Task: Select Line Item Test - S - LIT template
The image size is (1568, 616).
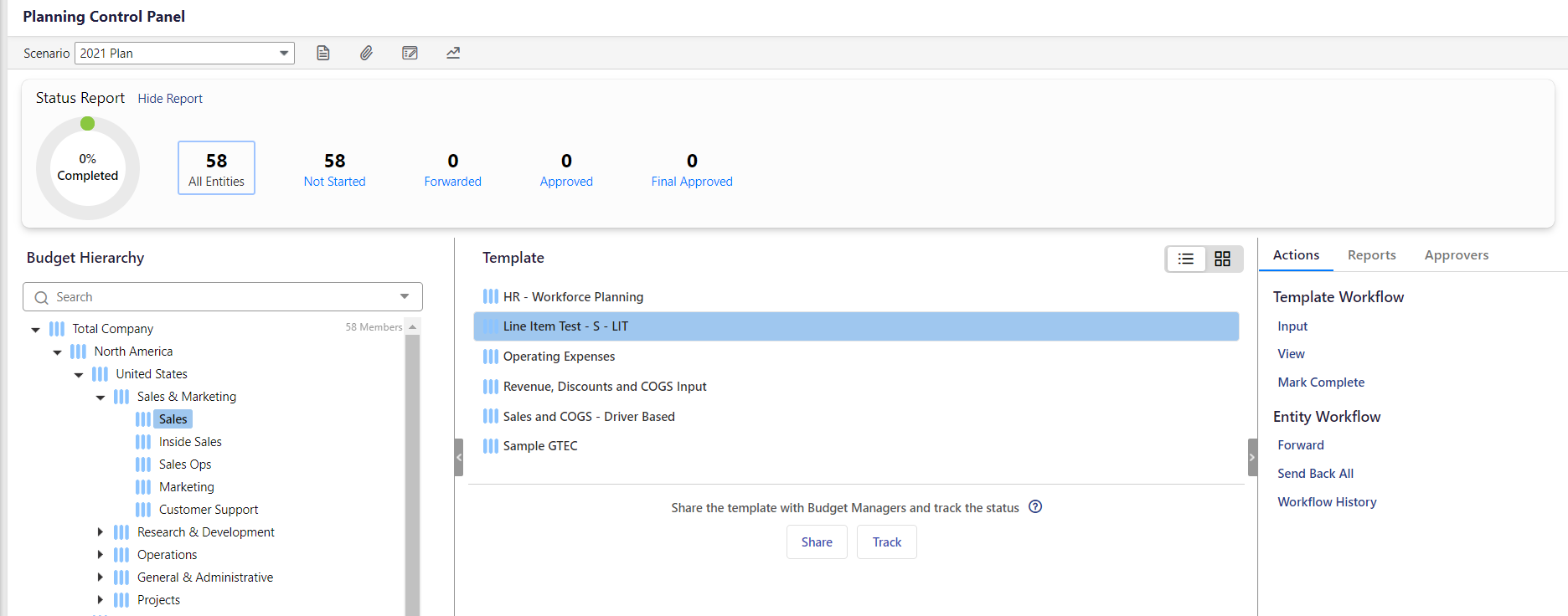Action: coord(856,326)
